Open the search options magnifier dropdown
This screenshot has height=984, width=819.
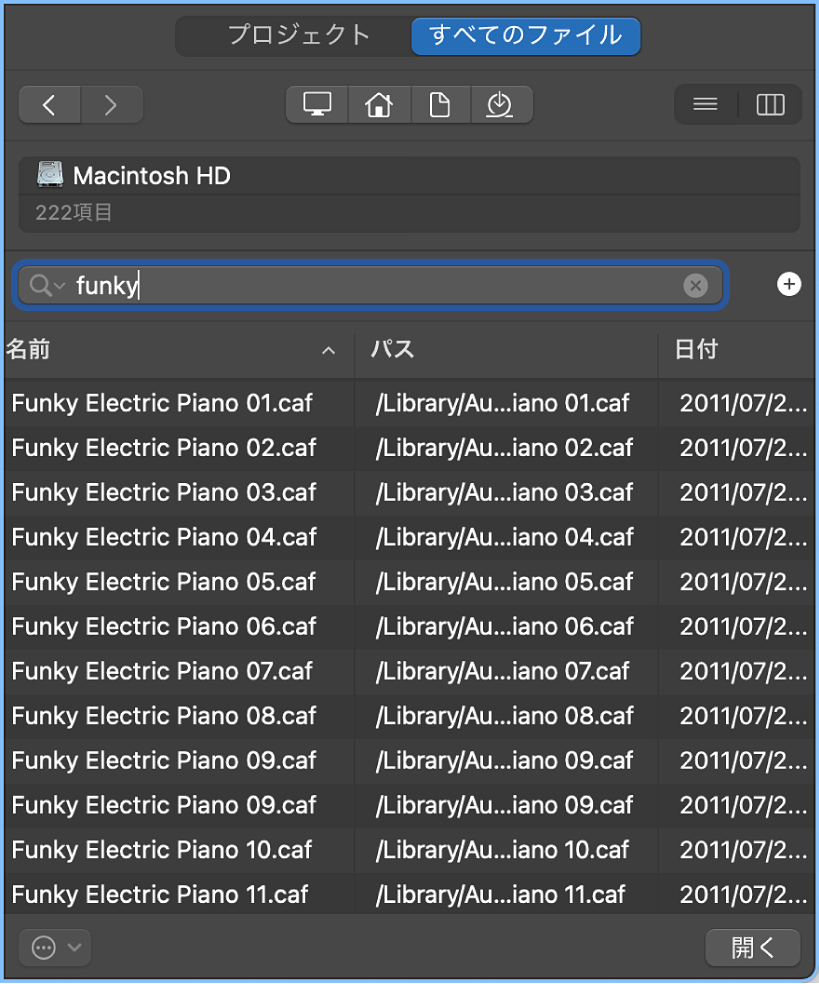coord(47,286)
